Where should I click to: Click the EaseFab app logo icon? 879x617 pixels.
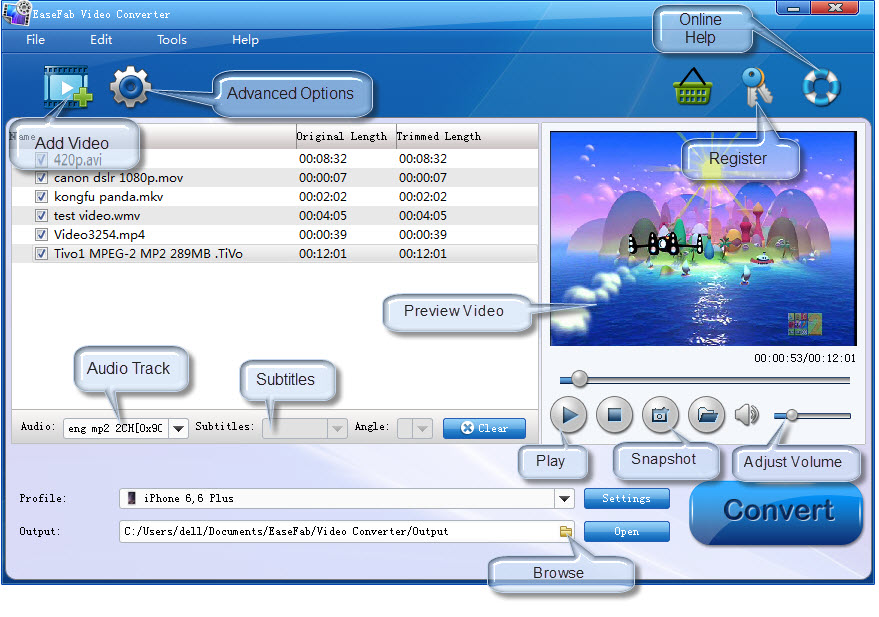click(16, 13)
